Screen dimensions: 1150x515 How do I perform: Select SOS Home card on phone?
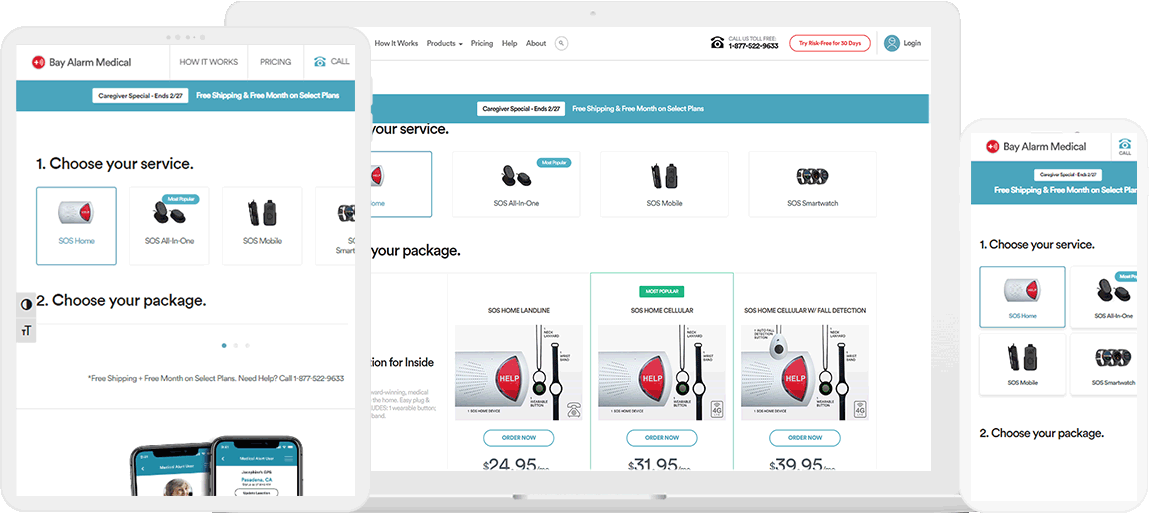click(1022, 297)
